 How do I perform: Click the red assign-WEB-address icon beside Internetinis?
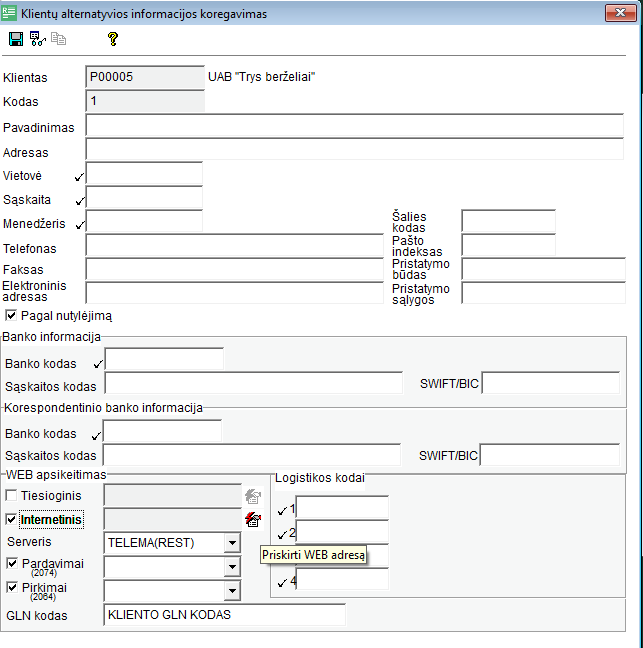(x=253, y=519)
